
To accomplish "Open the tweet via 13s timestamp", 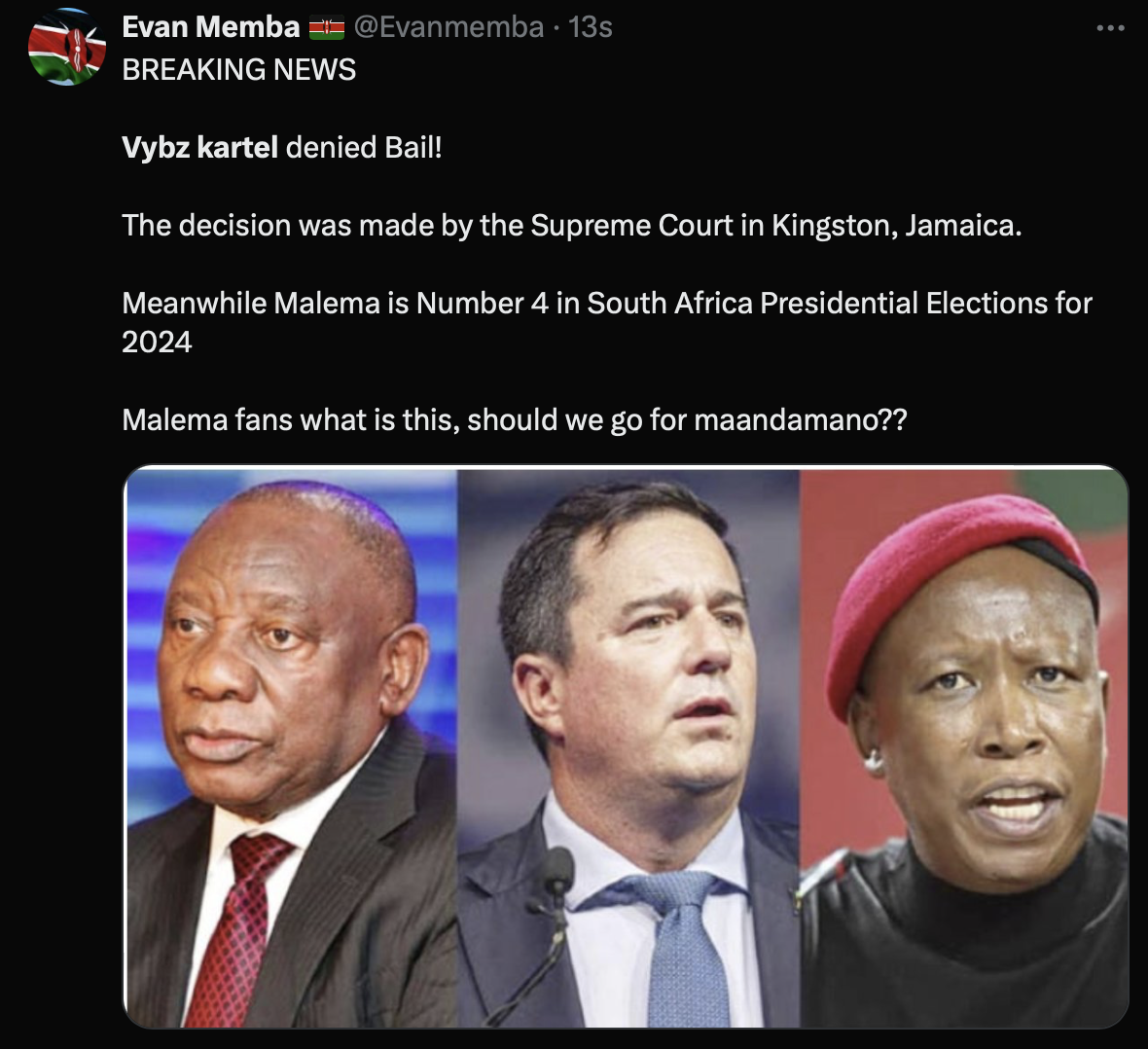I will tap(591, 27).
